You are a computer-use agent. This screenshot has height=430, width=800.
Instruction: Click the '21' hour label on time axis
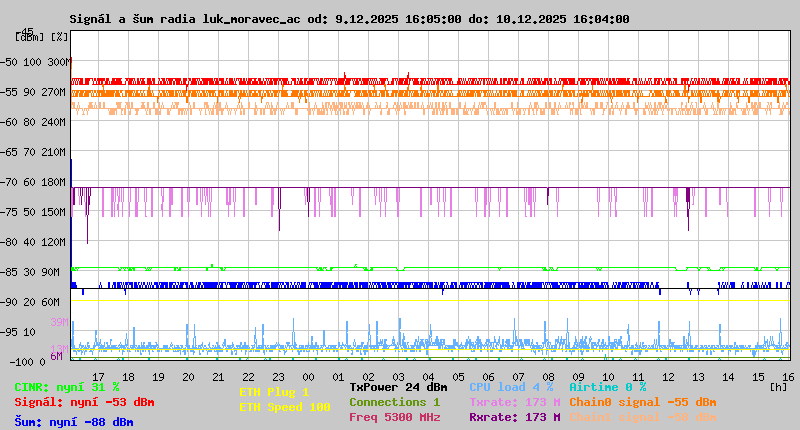[218, 377]
